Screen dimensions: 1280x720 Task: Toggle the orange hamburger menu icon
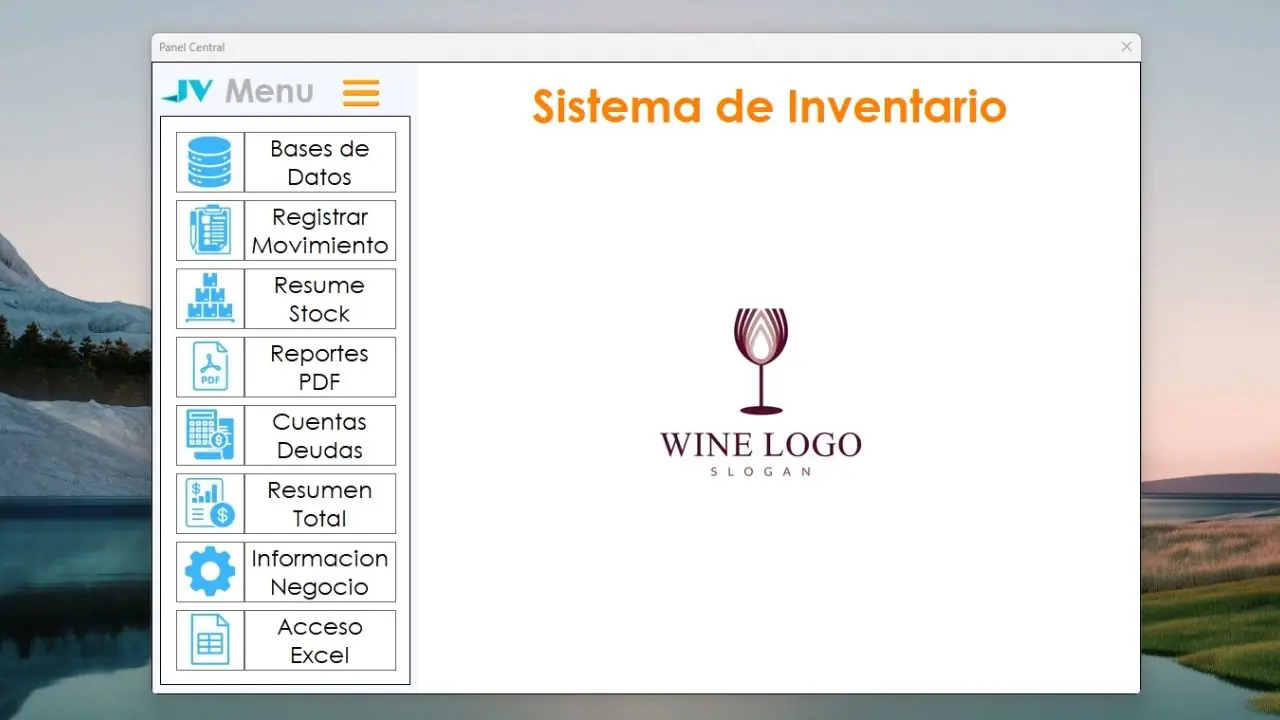point(361,93)
